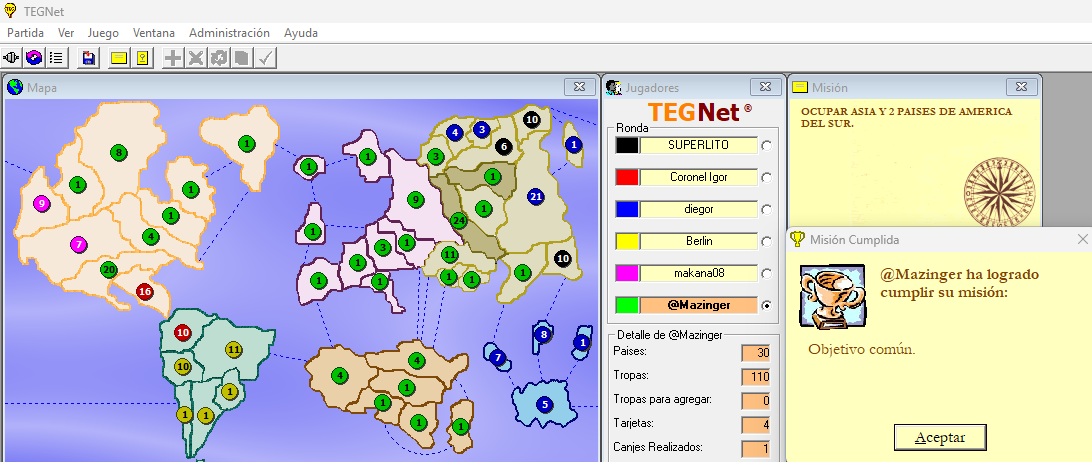Select the radio button next to makana08
This screenshot has height=462, width=1092.
(766, 273)
